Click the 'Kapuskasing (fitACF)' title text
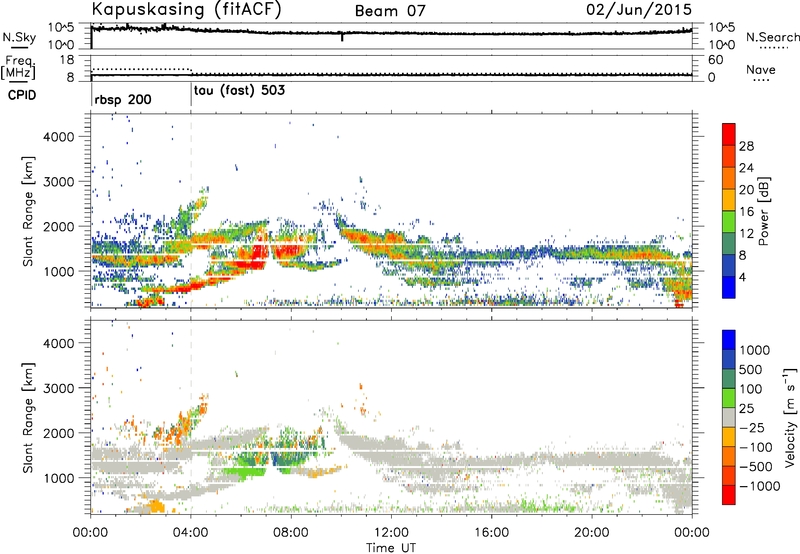The image size is (800, 554). 186,10
